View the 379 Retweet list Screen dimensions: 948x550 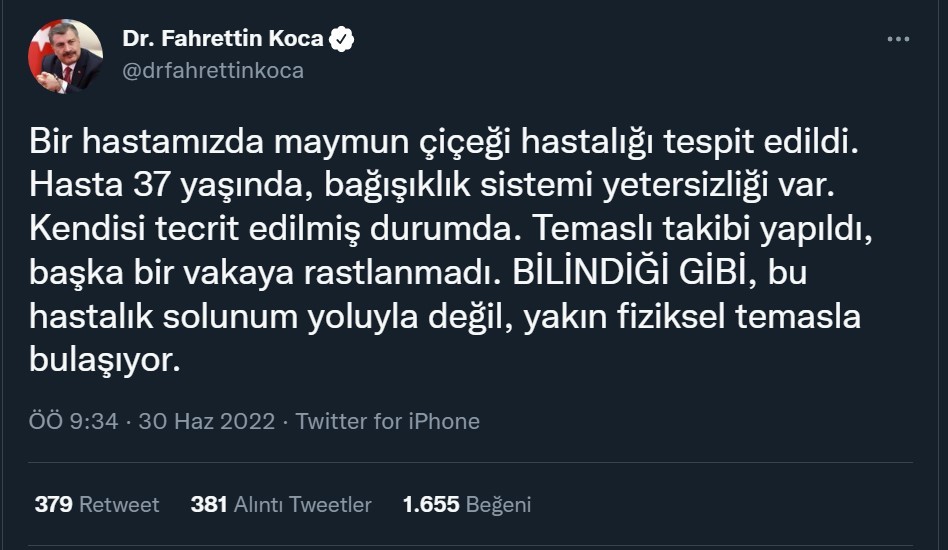[x=97, y=504]
